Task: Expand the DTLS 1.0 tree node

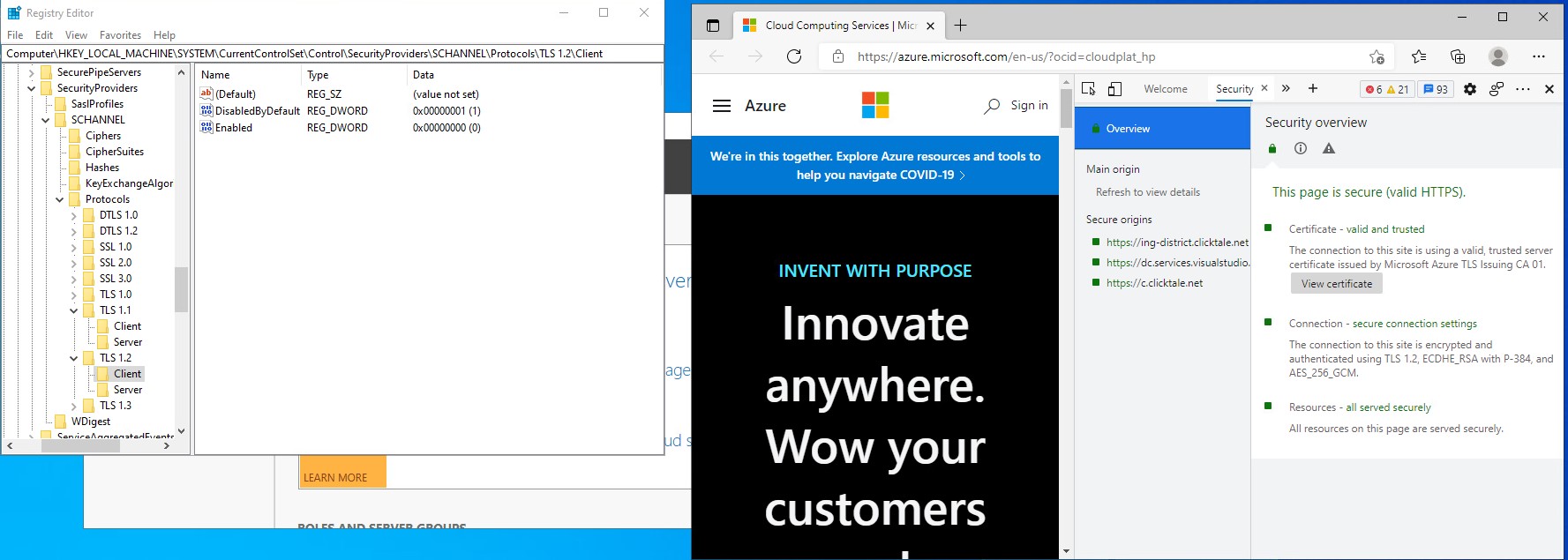Action: pyautogui.click(x=74, y=215)
